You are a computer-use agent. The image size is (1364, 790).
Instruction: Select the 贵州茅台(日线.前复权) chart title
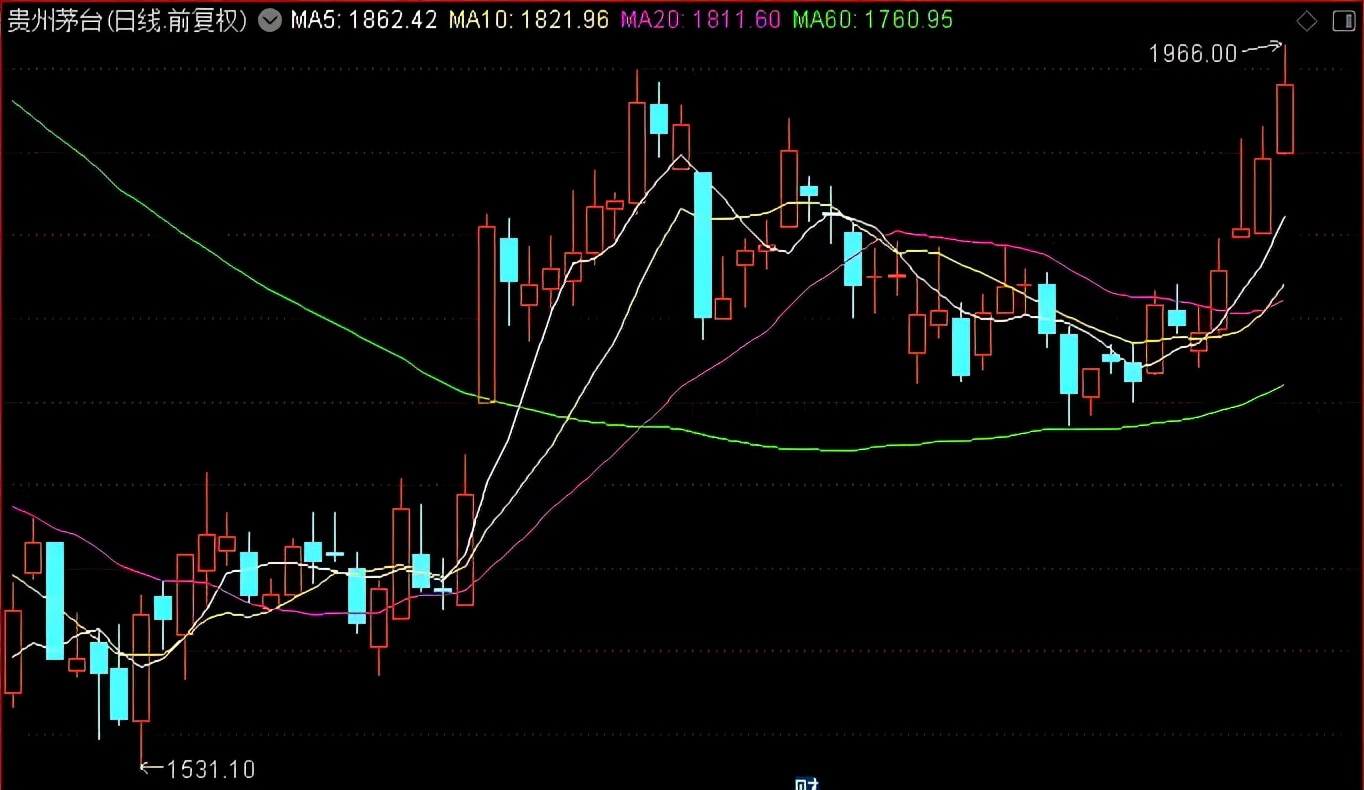(127, 20)
